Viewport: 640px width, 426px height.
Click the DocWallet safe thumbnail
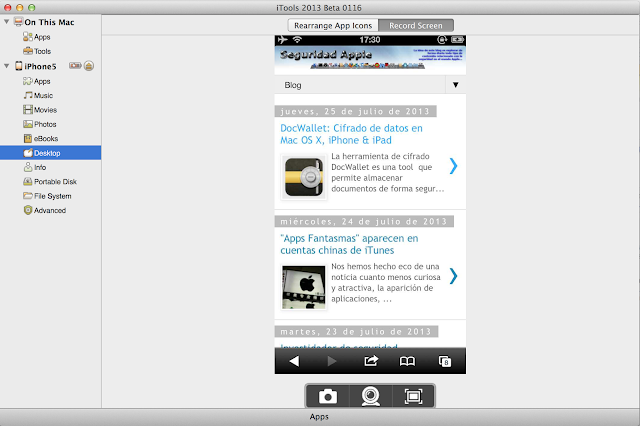click(x=304, y=177)
